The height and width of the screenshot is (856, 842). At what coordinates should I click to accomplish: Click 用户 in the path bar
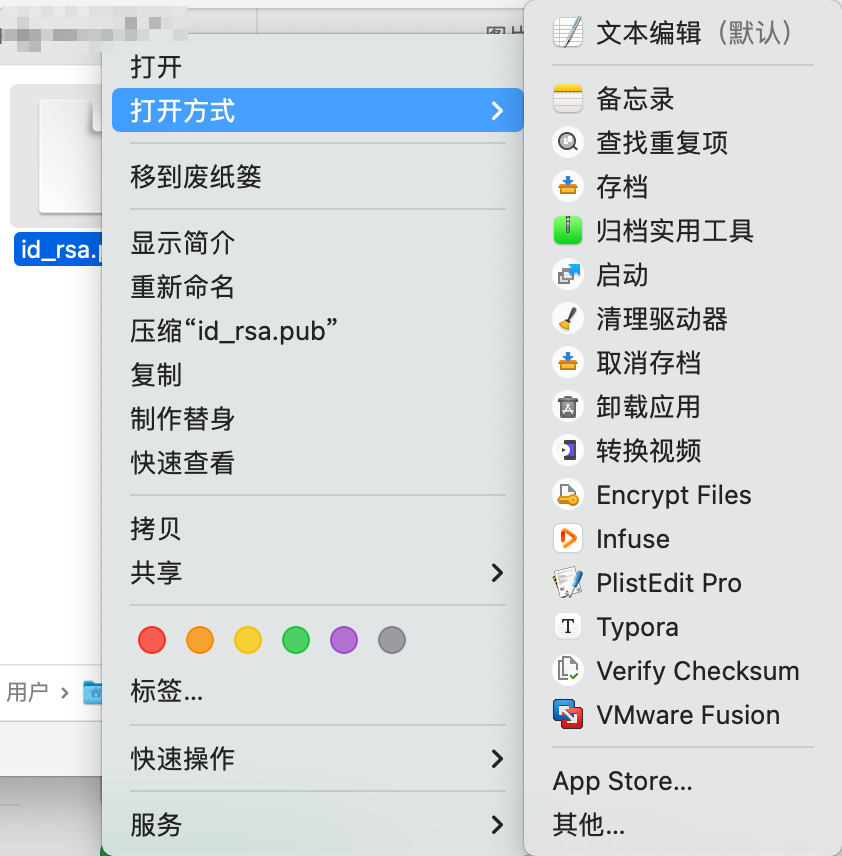[x=27, y=692]
